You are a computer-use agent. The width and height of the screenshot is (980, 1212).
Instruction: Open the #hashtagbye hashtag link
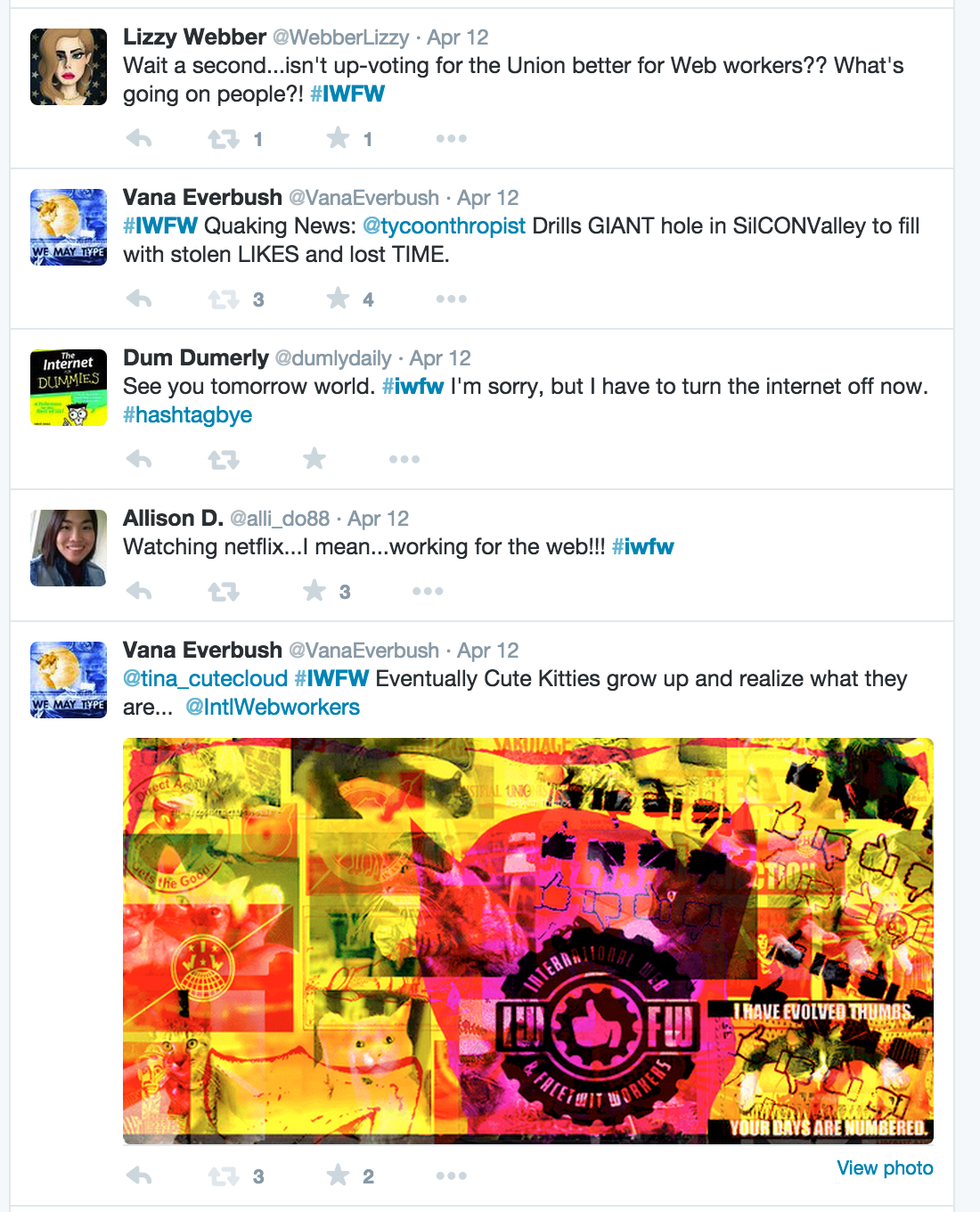point(187,415)
